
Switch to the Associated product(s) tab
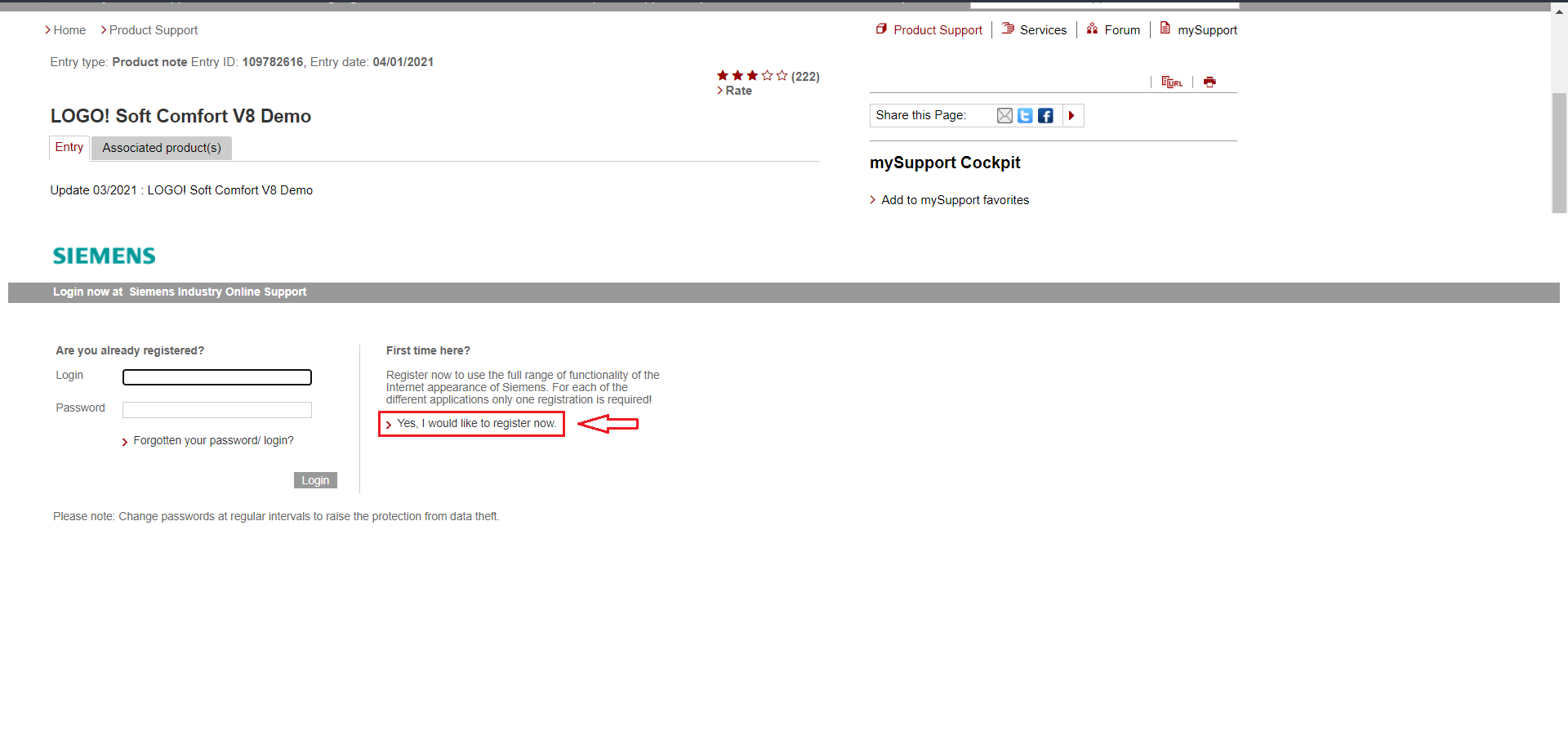pyautogui.click(x=162, y=148)
